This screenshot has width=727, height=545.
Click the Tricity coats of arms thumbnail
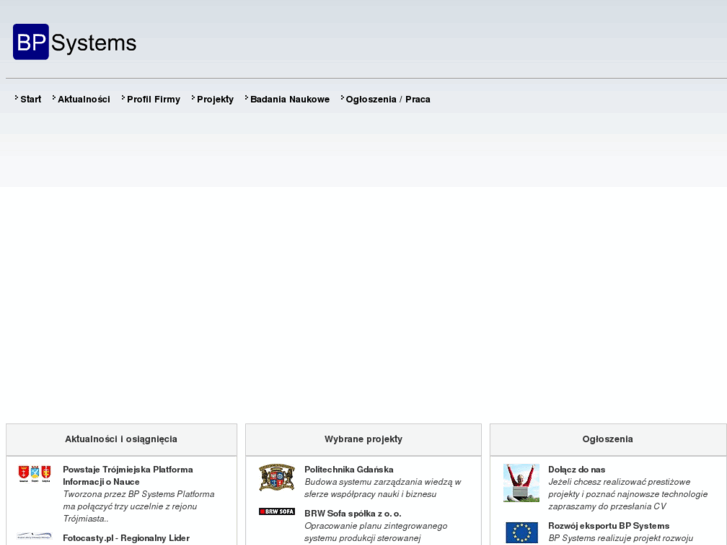[34, 474]
